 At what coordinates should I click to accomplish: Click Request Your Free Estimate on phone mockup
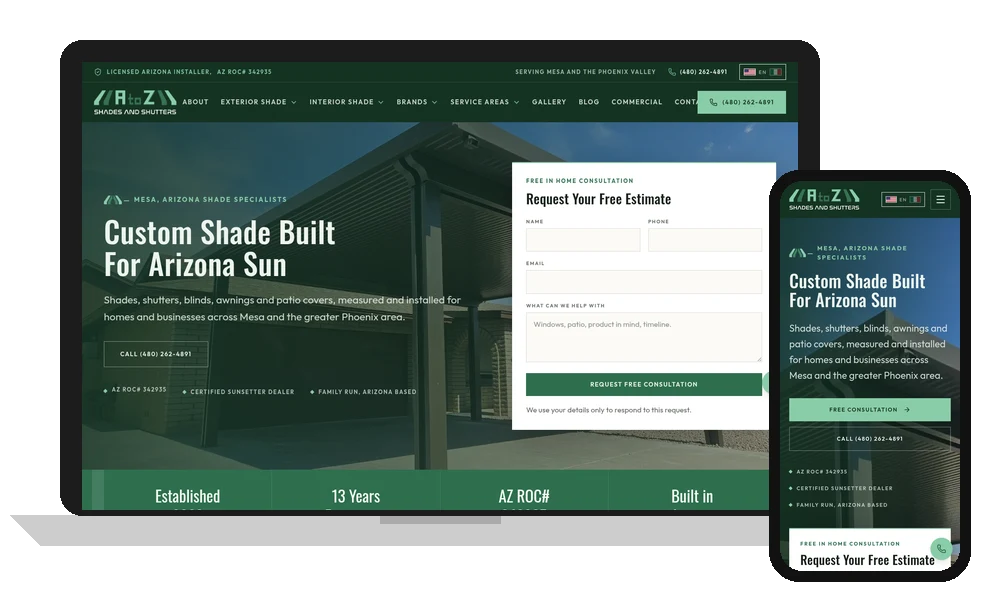(867, 560)
